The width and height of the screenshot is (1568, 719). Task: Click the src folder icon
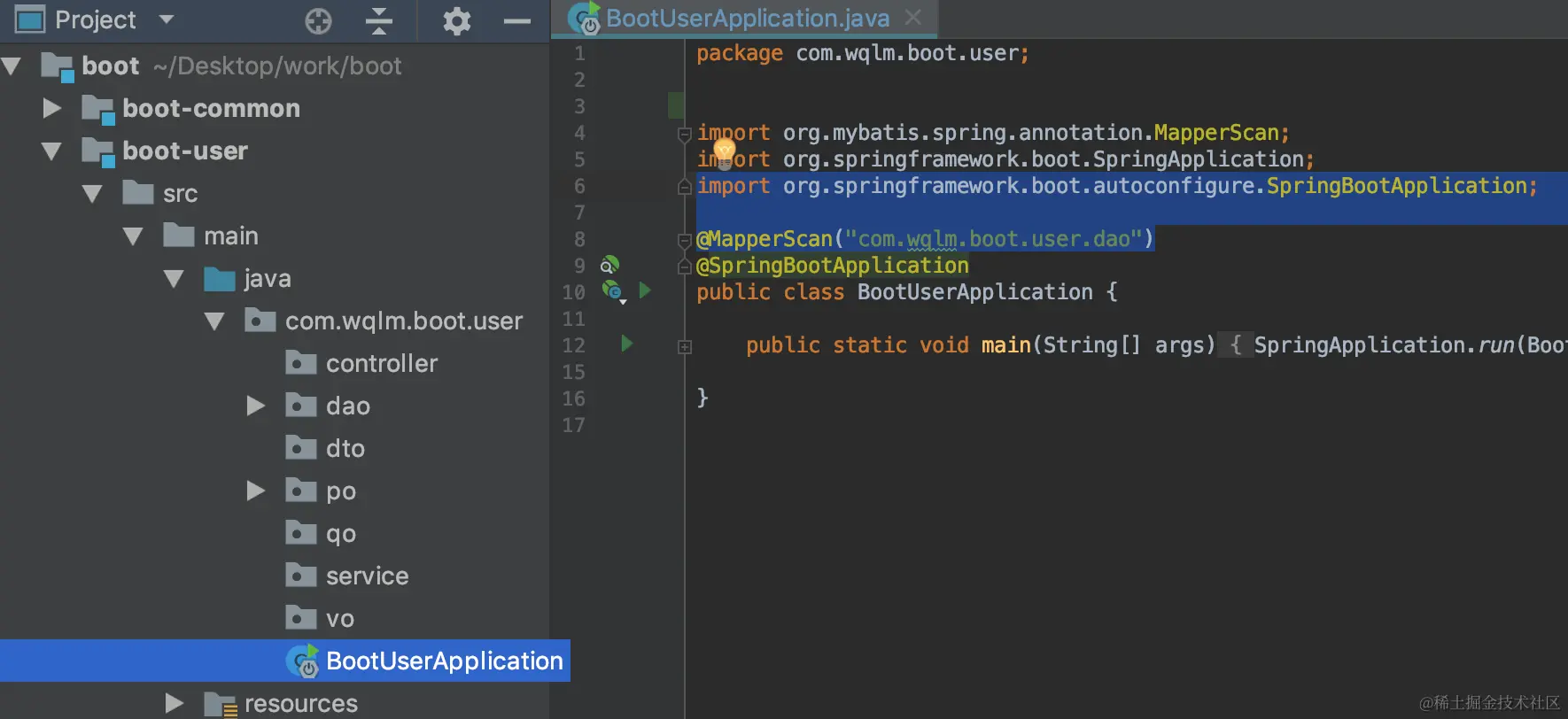click(138, 192)
